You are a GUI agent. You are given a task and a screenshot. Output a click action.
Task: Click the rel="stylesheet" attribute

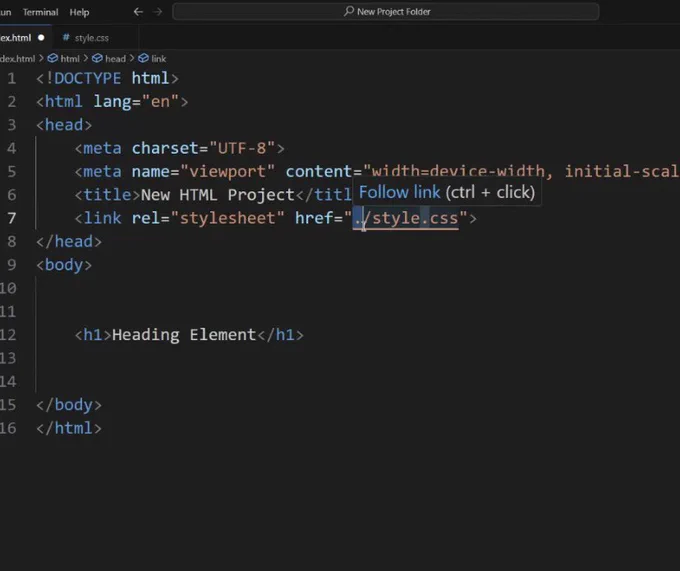[x=208, y=218]
